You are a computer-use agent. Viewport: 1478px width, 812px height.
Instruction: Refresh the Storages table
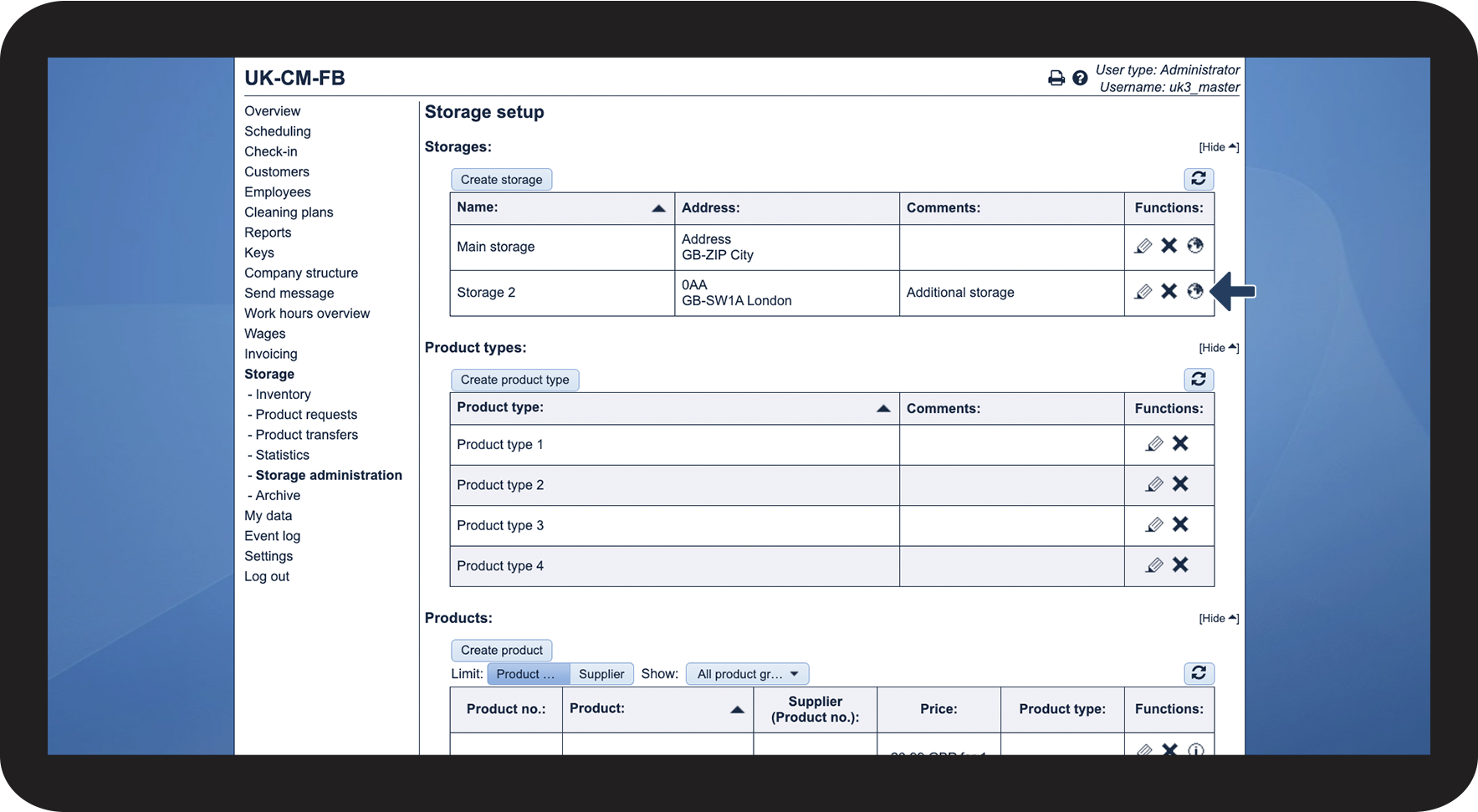1199,179
